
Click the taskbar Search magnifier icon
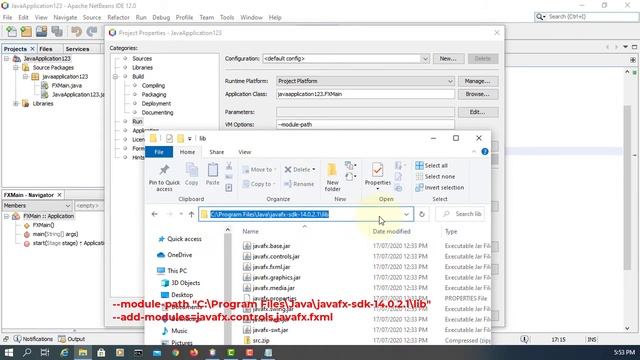27,352
